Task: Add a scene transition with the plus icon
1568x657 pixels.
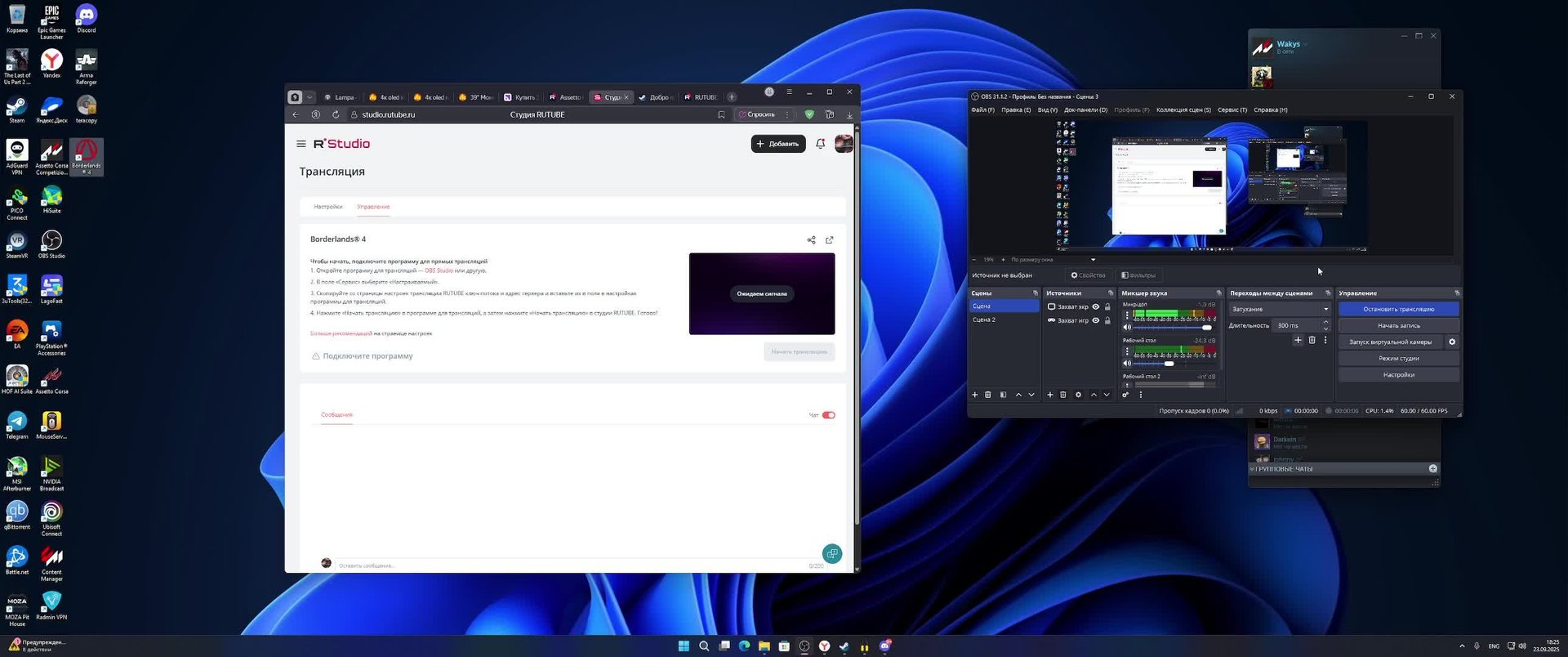Action: click(1298, 340)
